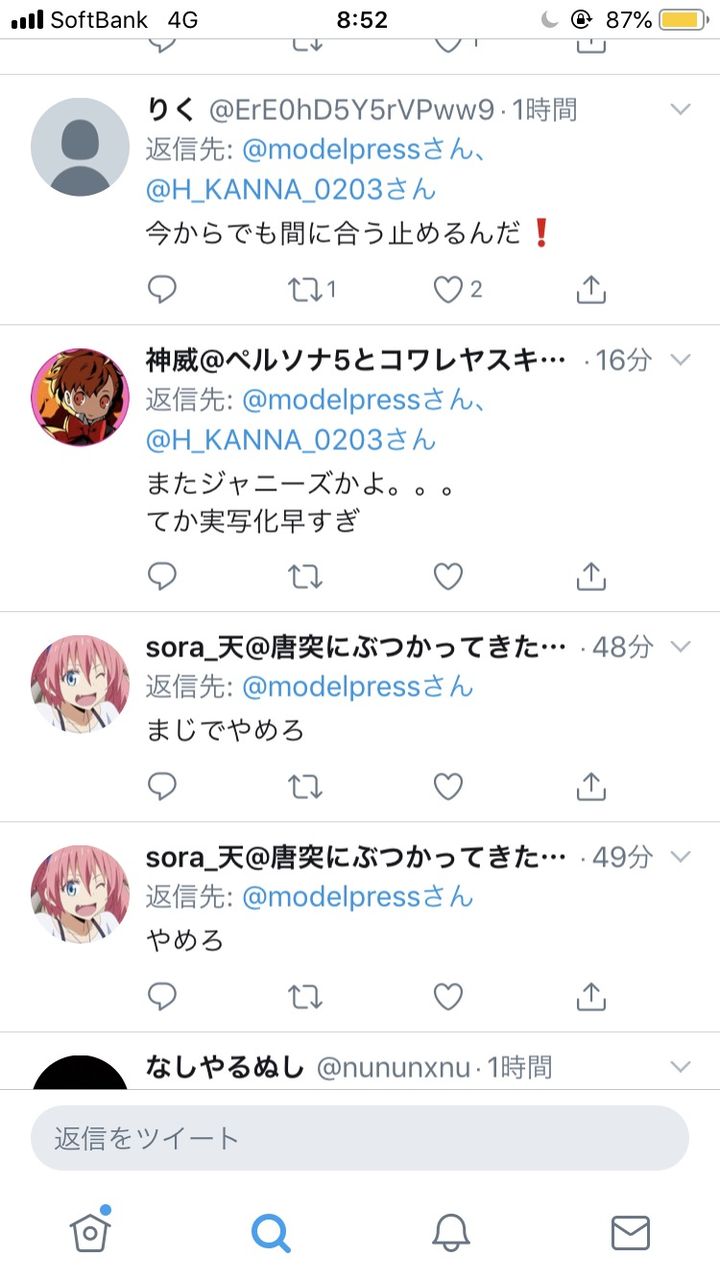Viewport: 720px width, 1280px height.
Task: Share りく's tweet via share icon
Action: [592, 289]
